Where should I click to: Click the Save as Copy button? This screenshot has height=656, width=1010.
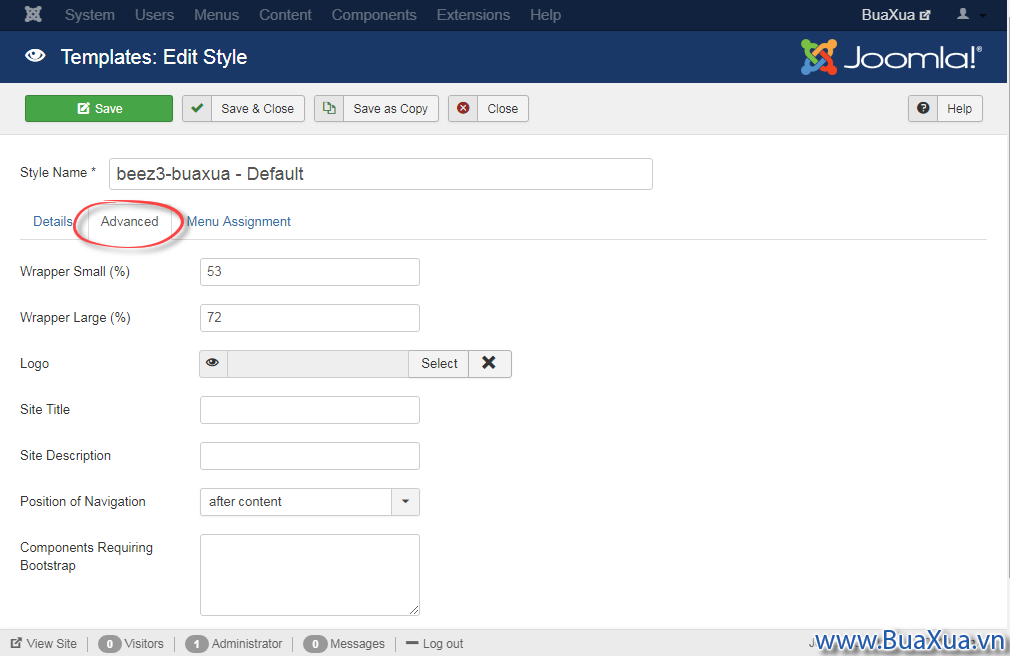[x=376, y=108]
